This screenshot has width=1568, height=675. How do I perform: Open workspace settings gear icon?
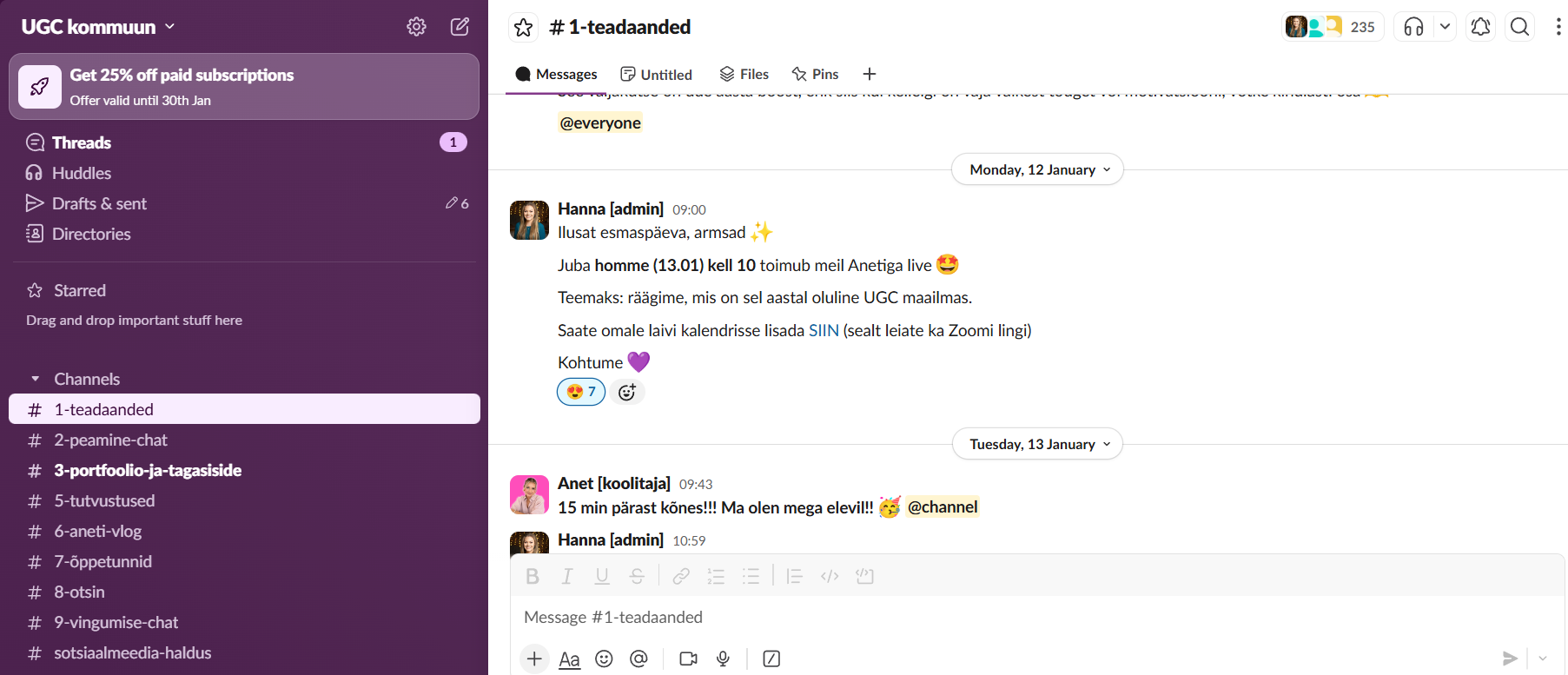coord(416,27)
